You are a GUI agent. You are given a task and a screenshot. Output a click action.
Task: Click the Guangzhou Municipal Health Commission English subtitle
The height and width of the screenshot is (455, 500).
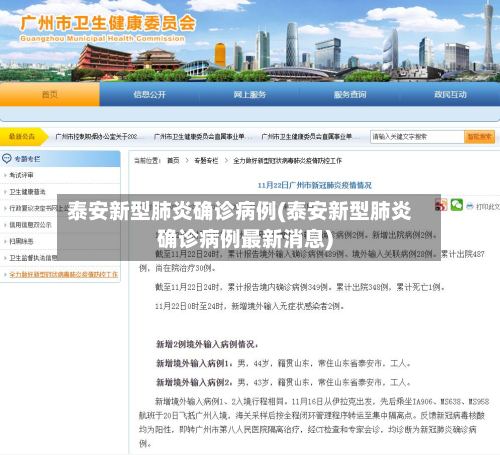pos(102,39)
